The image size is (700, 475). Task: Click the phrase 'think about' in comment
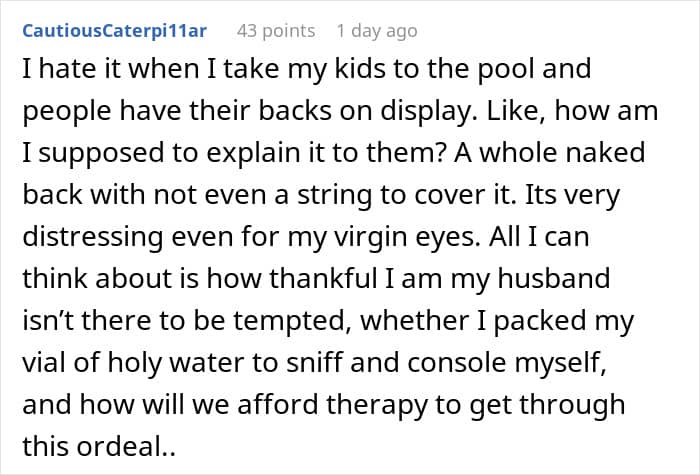coord(98,278)
